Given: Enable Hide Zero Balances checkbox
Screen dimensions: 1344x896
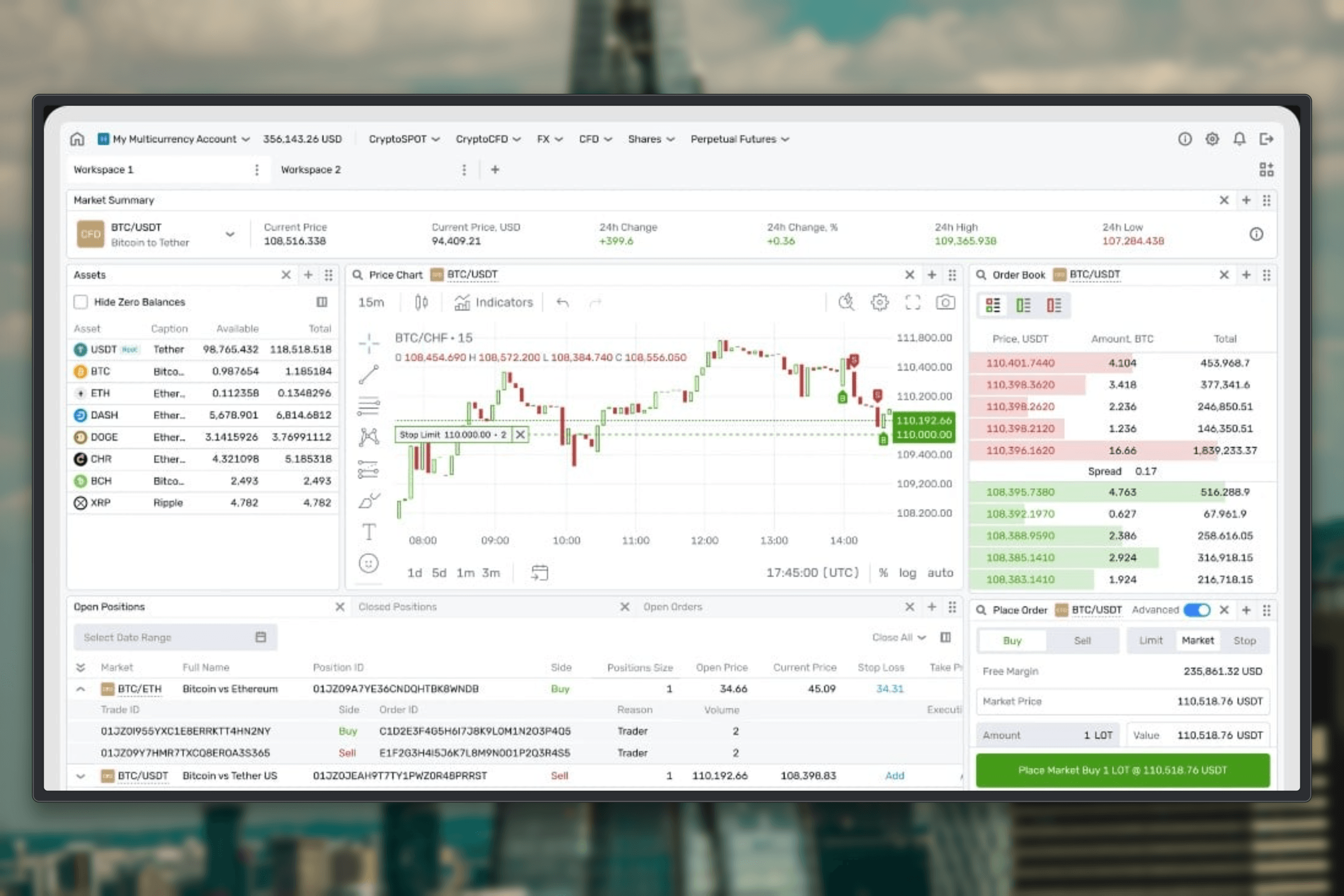Looking at the screenshot, I should [80, 302].
